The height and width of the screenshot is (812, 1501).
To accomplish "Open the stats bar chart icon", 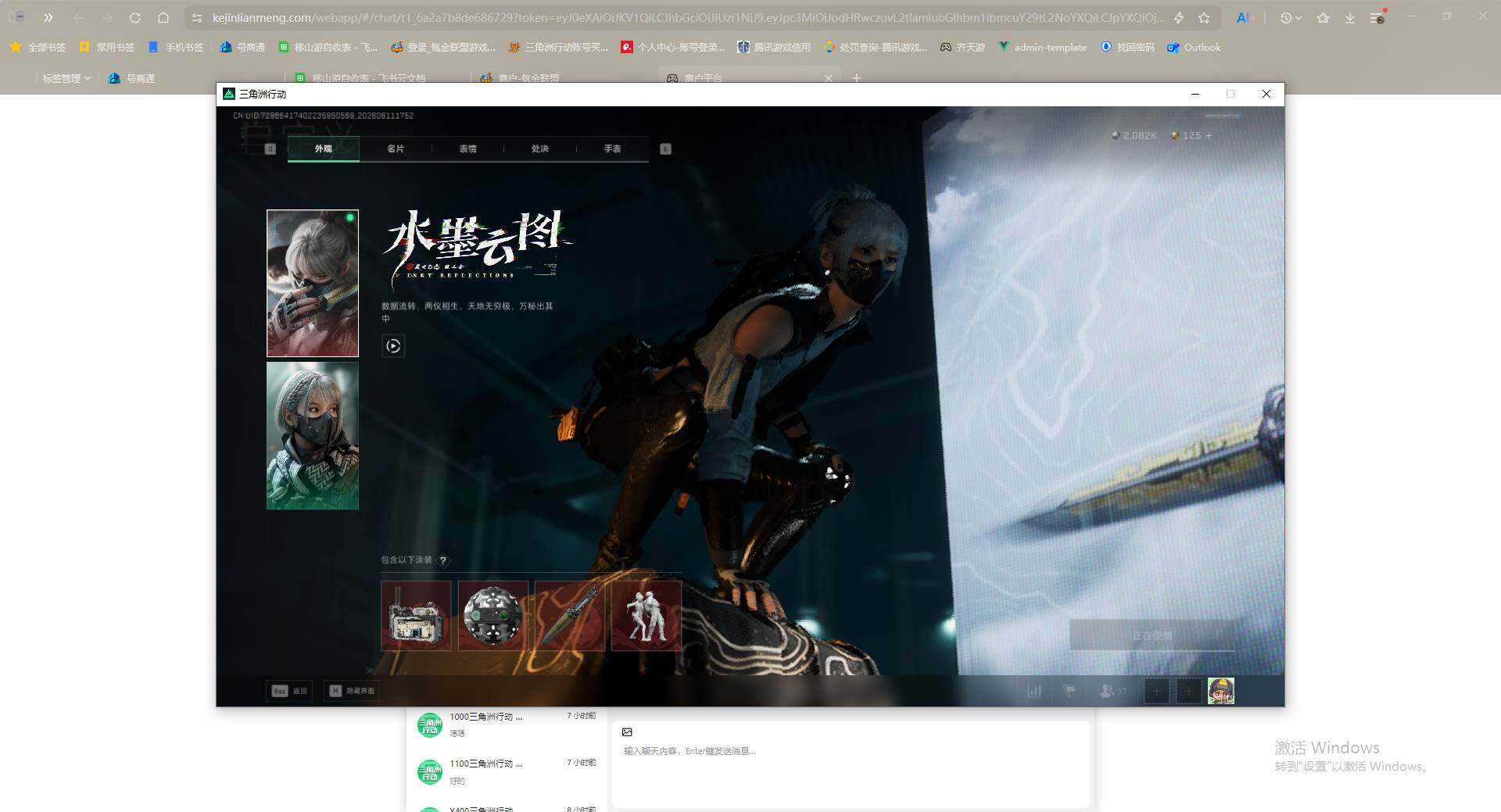I will (x=1034, y=691).
